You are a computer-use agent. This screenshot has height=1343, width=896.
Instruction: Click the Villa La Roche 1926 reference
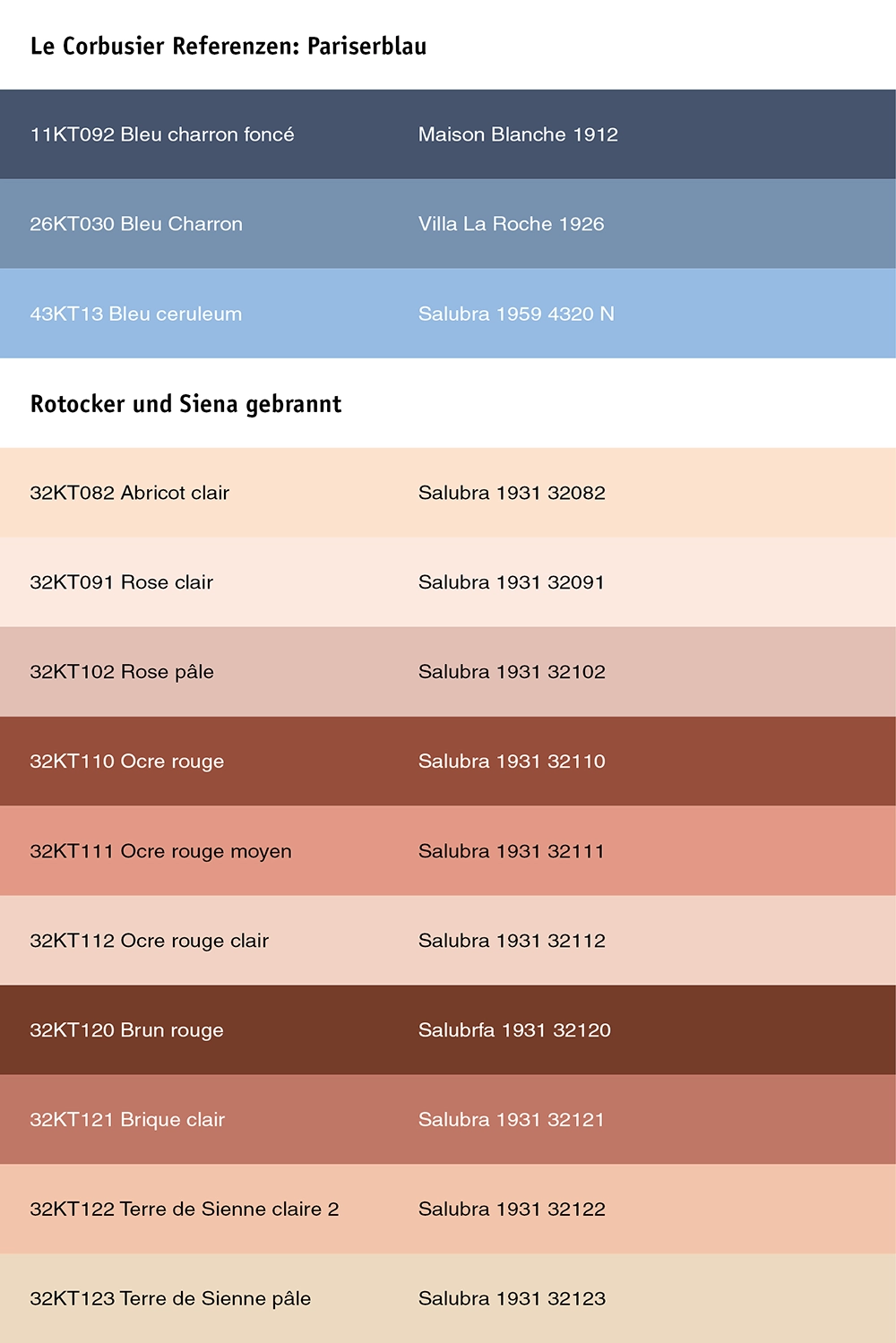tap(511, 224)
